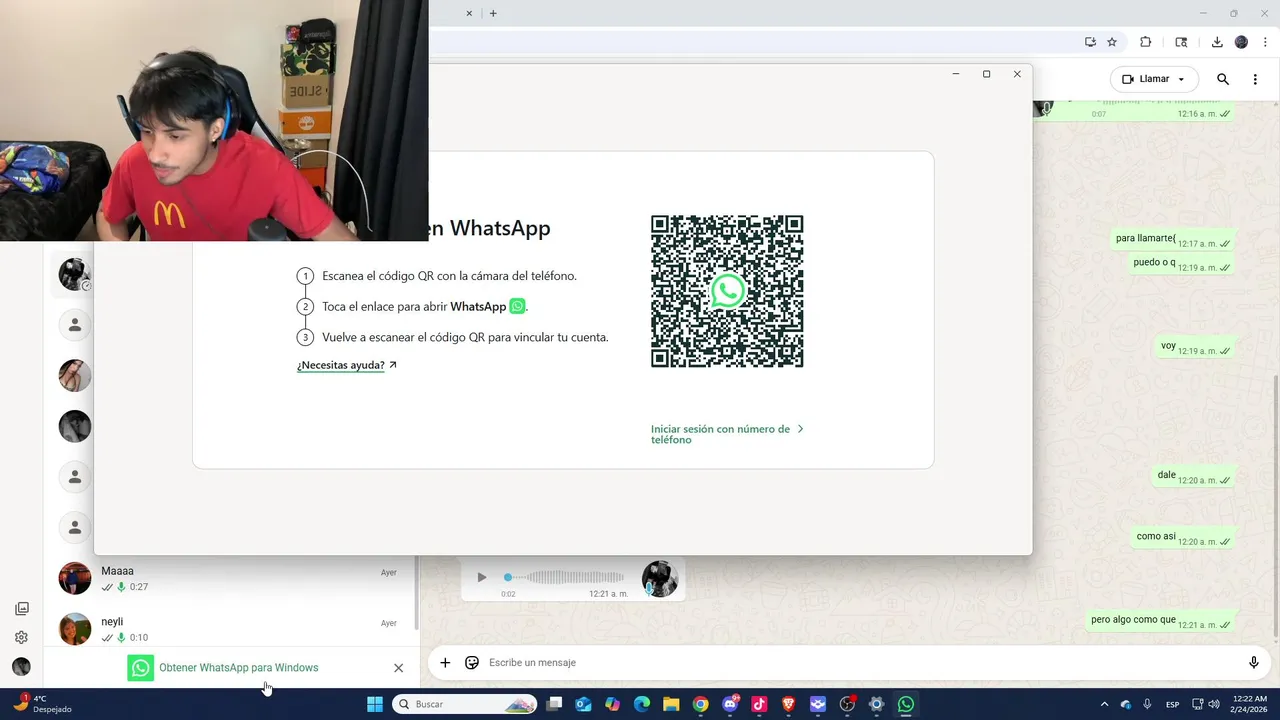Click the sender avatar on voice message
This screenshot has width=1280, height=720.
(660, 578)
